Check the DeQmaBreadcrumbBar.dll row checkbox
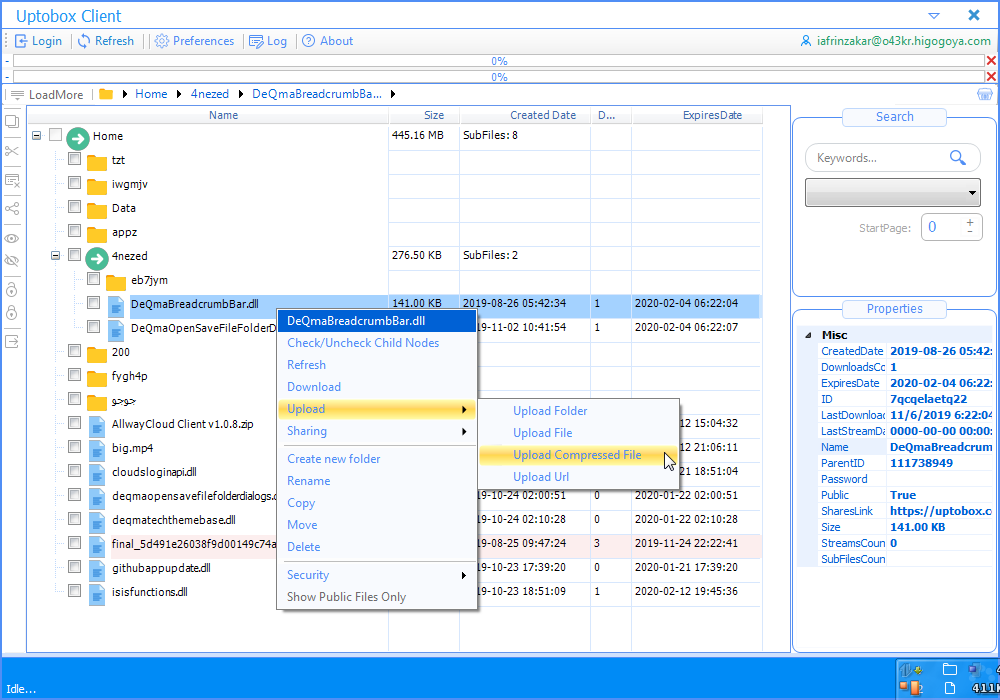Image resolution: width=1000 pixels, height=700 pixels. (x=94, y=302)
